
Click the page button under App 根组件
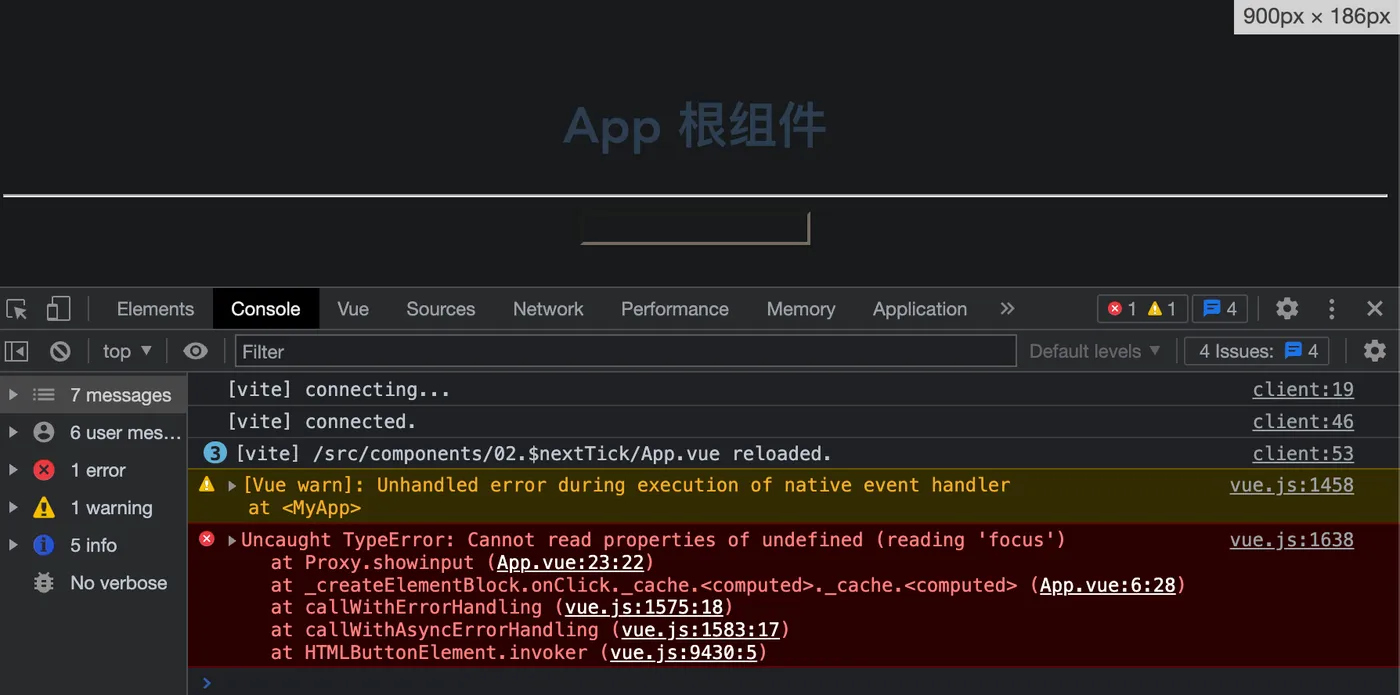click(695, 228)
